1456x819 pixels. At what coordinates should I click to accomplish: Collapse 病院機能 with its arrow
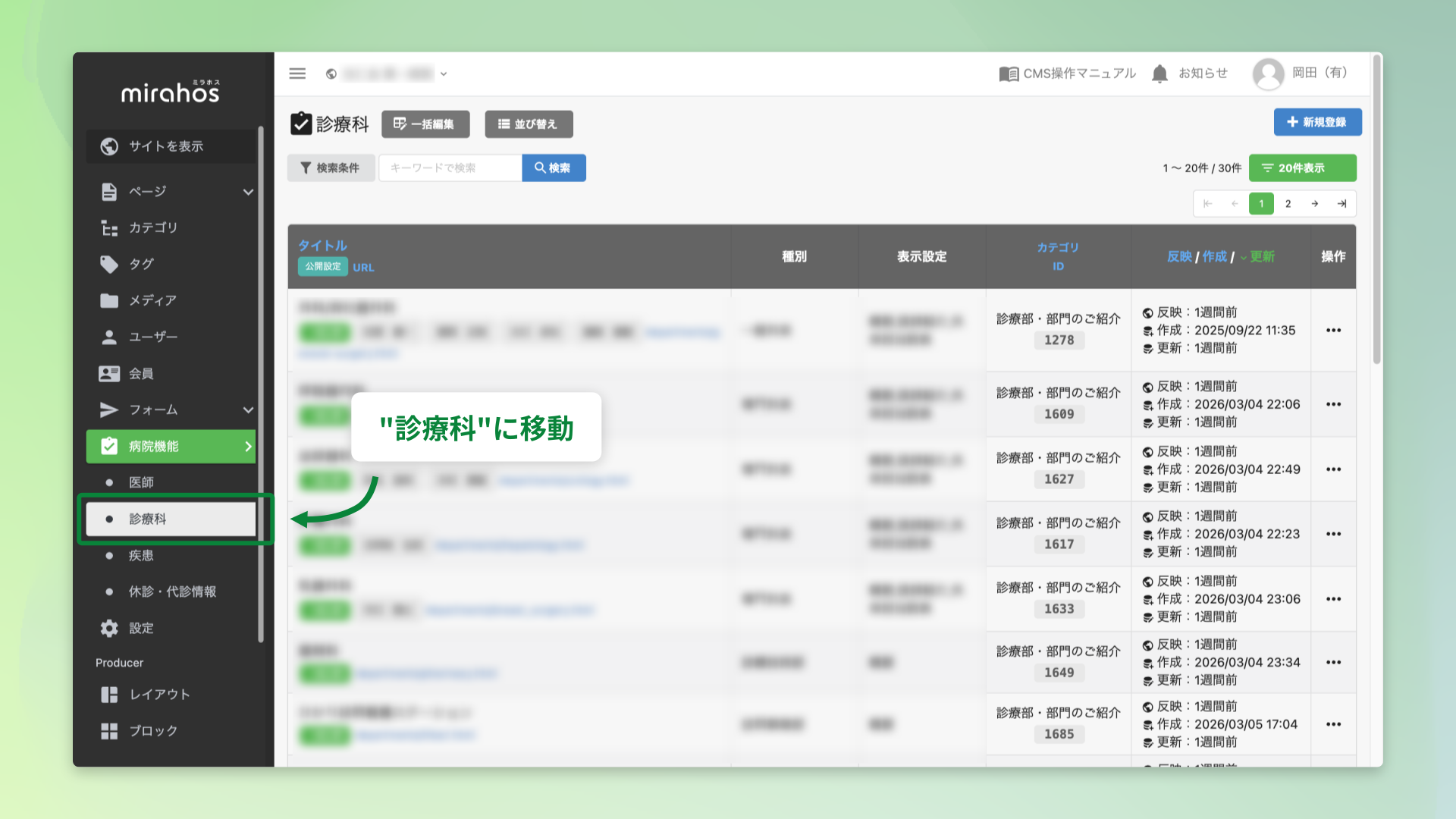tap(248, 447)
